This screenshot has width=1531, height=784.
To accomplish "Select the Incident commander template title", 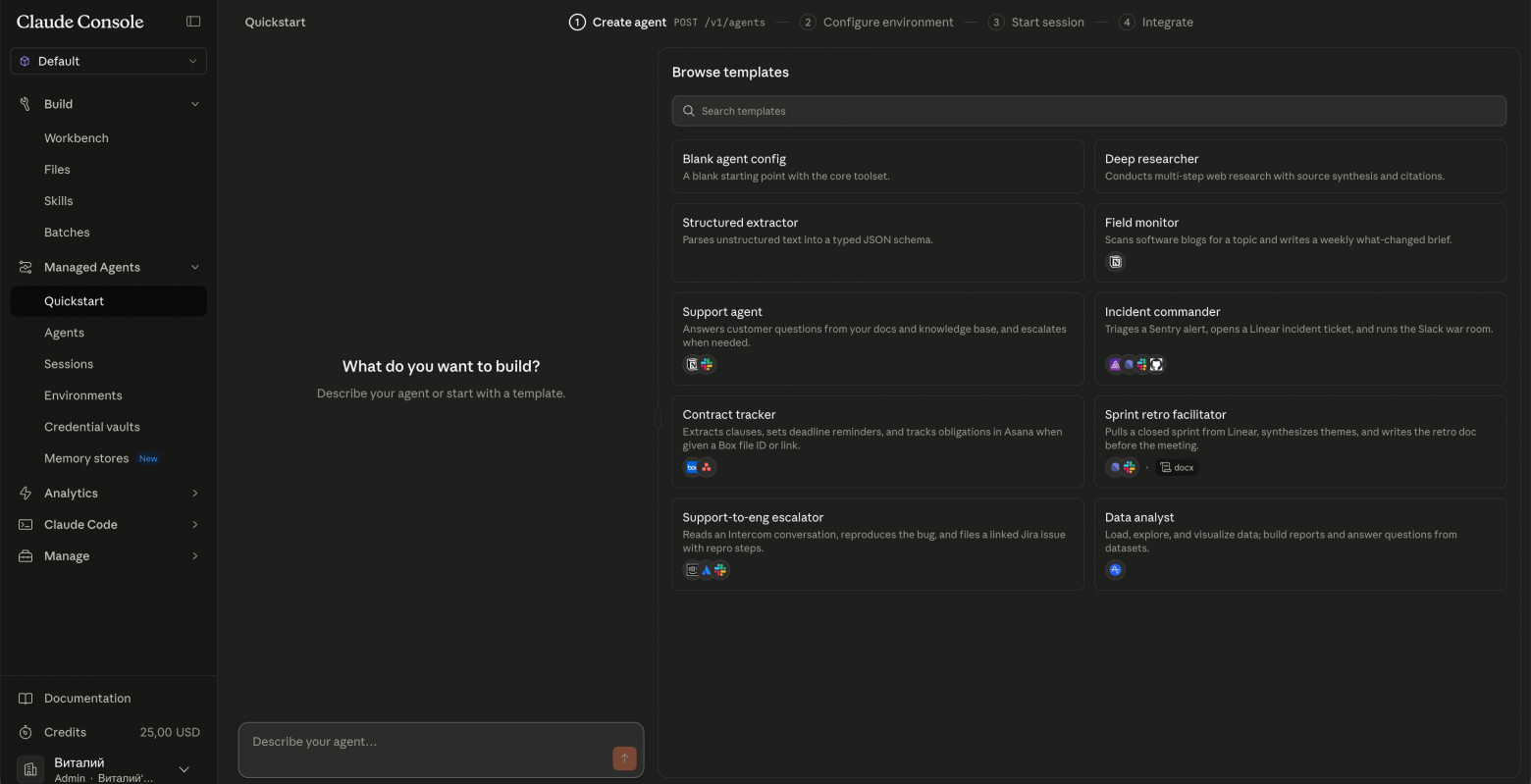I will [x=1162, y=312].
